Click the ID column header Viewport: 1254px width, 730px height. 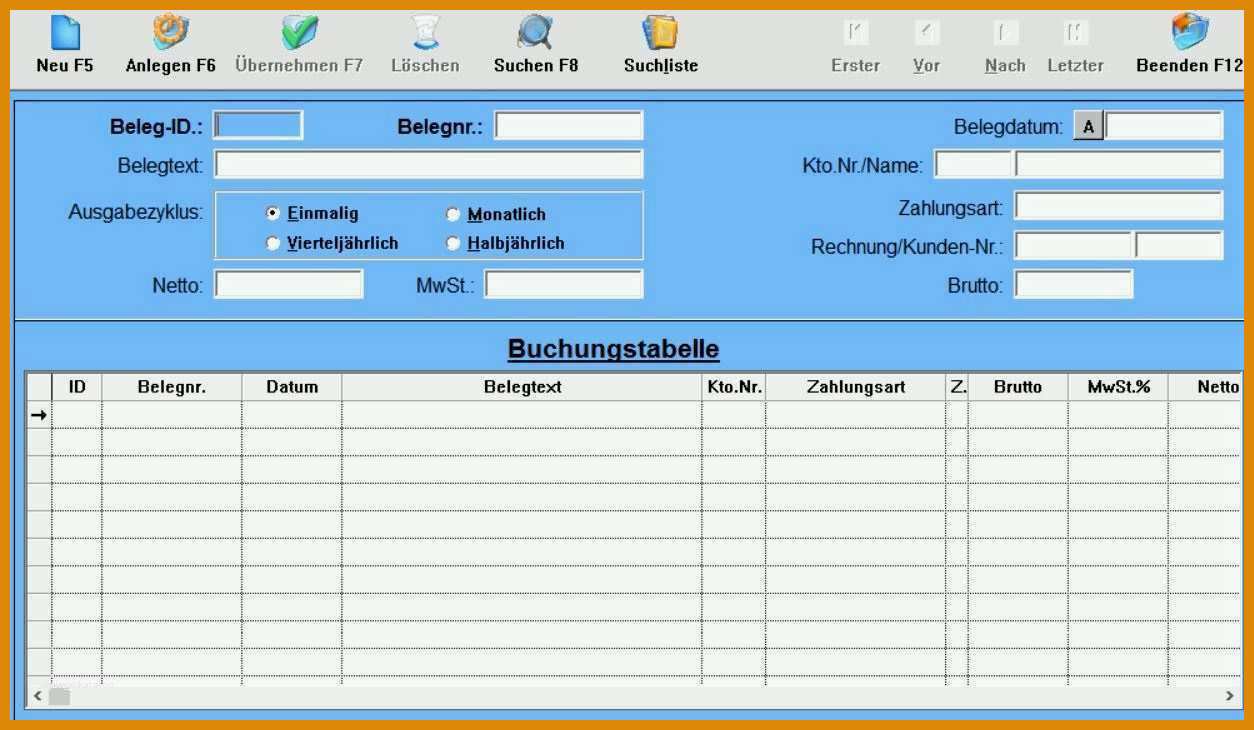pos(77,387)
